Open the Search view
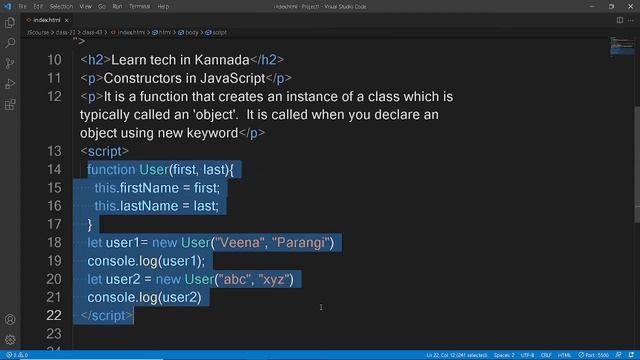The image size is (640, 360). point(10,42)
